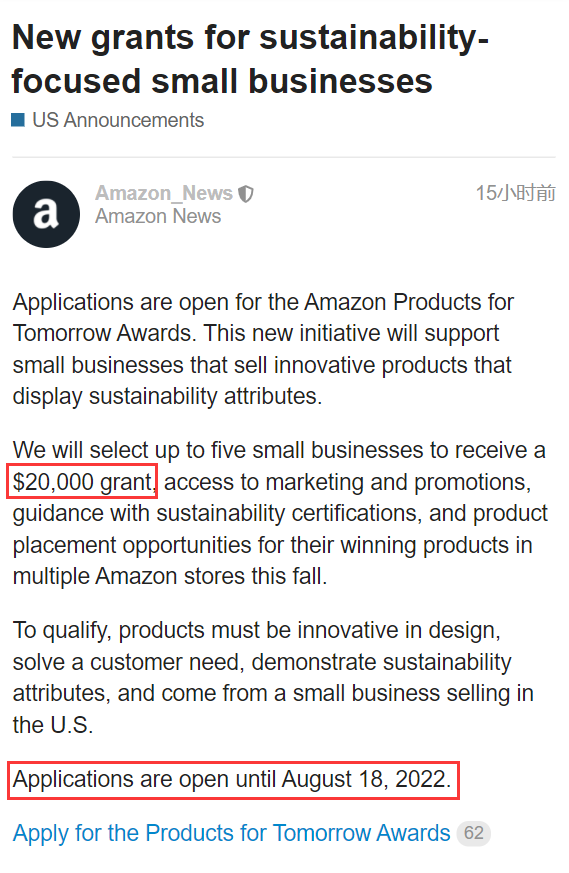
Task: Select the highlighted $20,000 grant text
Action: pos(82,482)
